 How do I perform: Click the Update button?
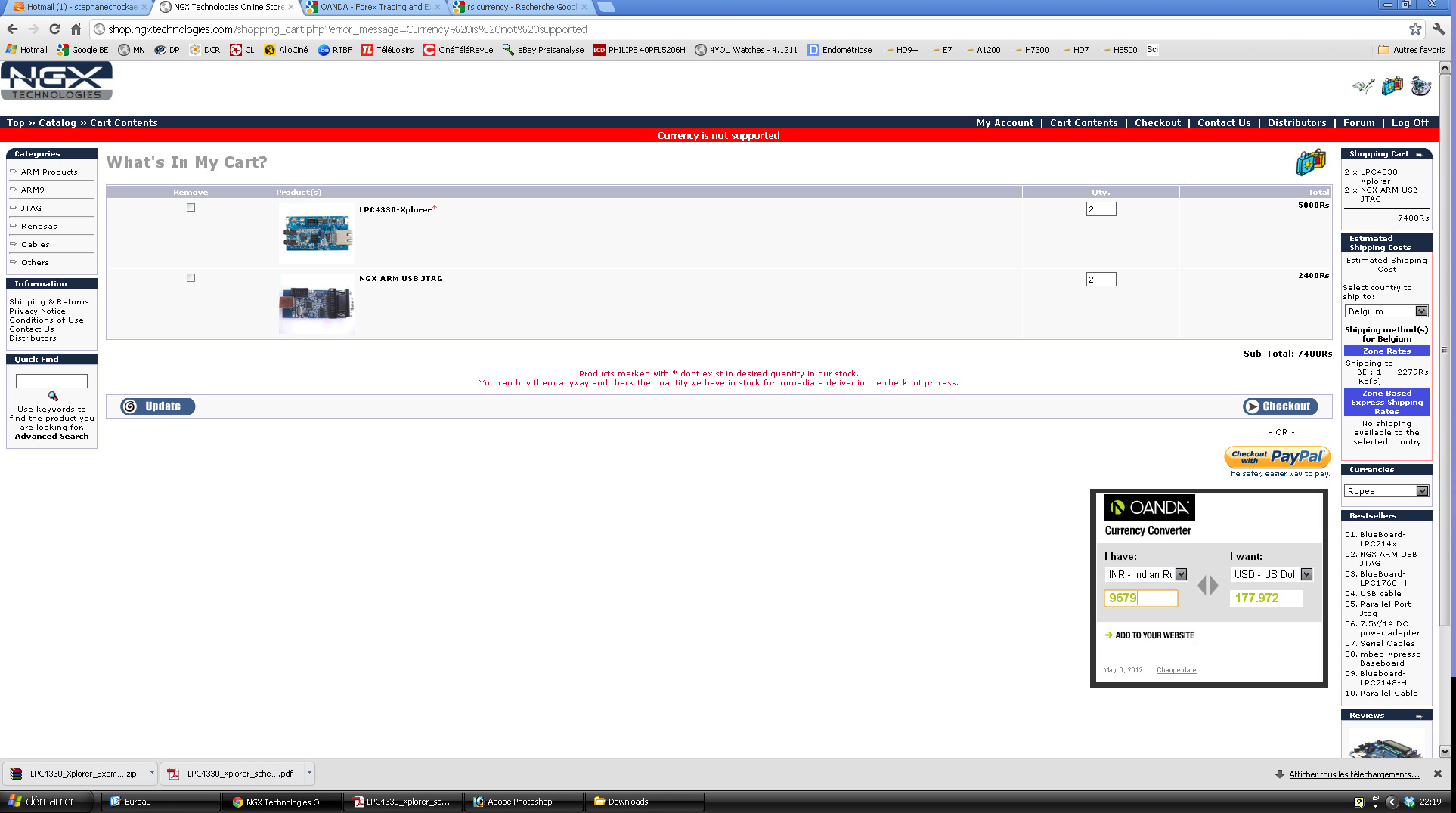[x=158, y=406]
